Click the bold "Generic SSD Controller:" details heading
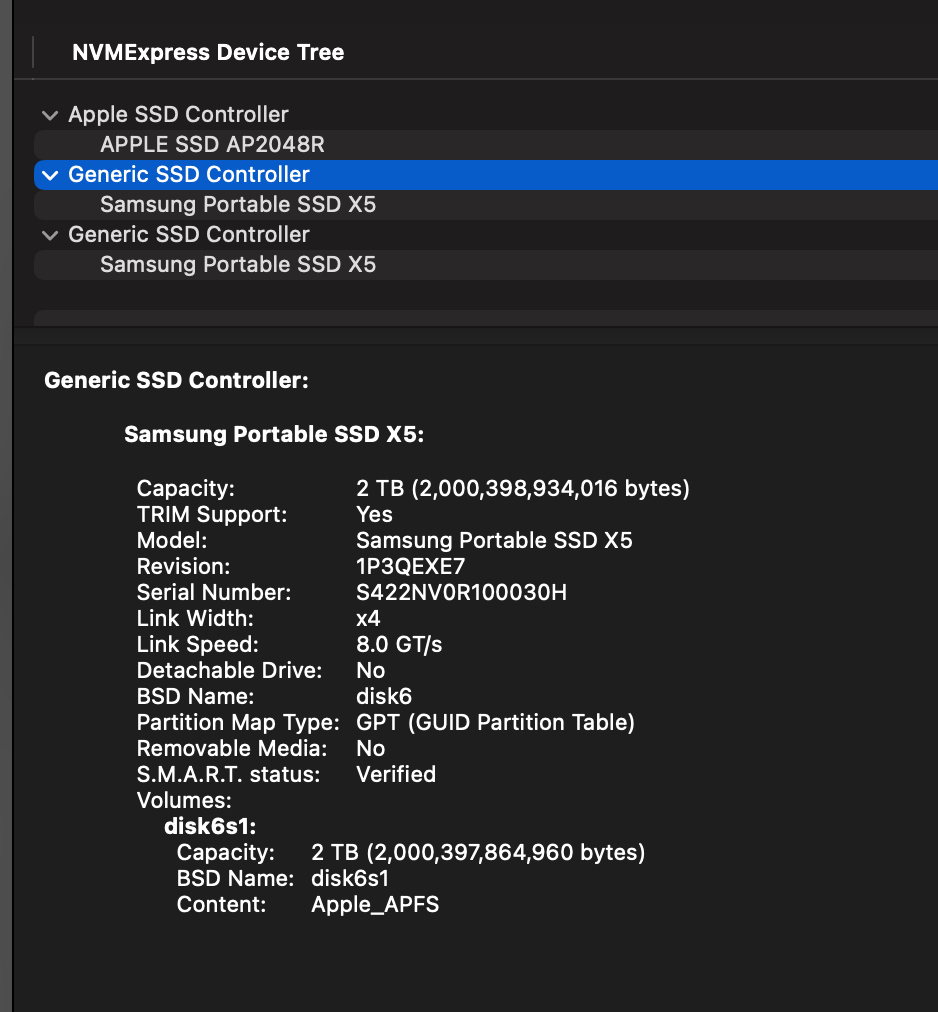 point(176,380)
